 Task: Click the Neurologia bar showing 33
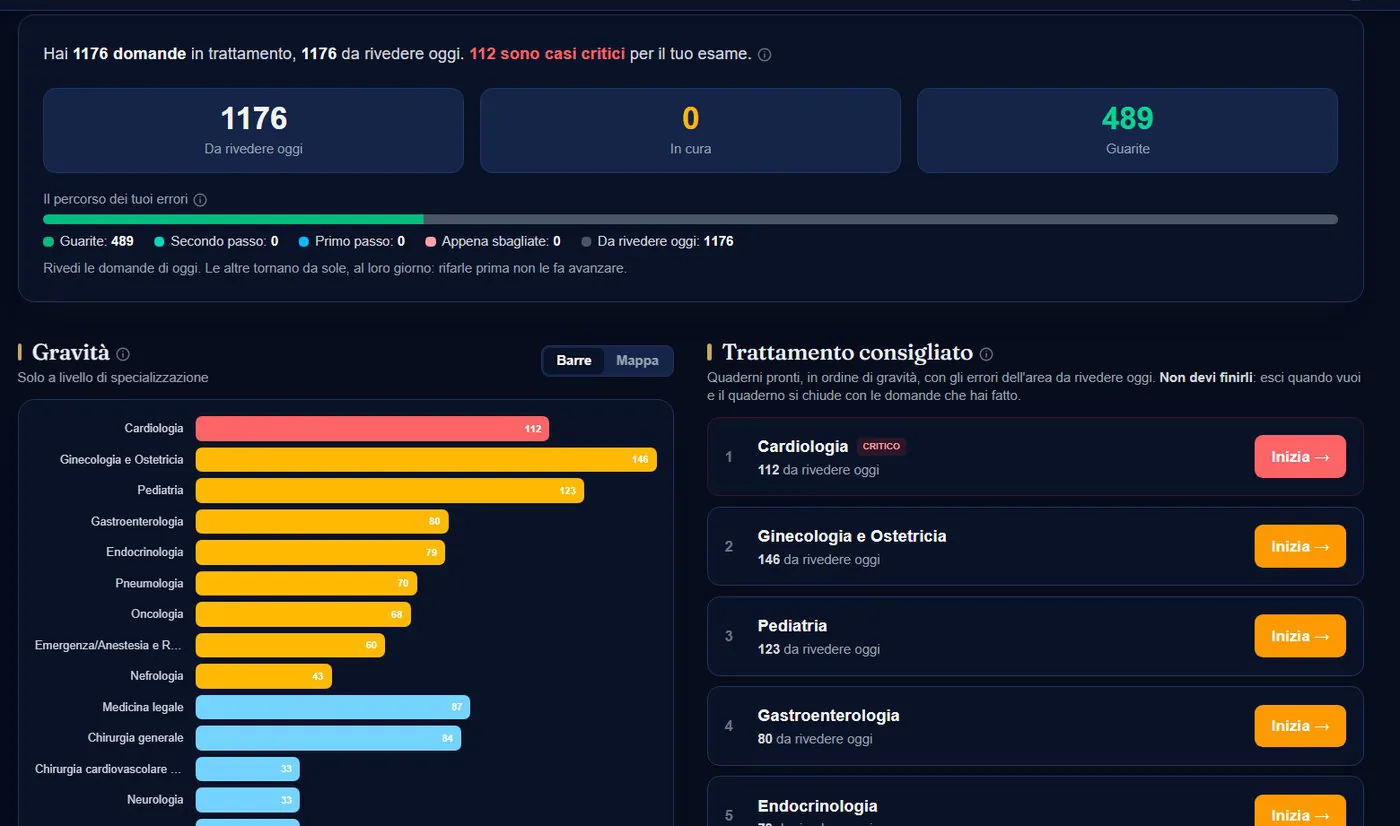point(248,800)
